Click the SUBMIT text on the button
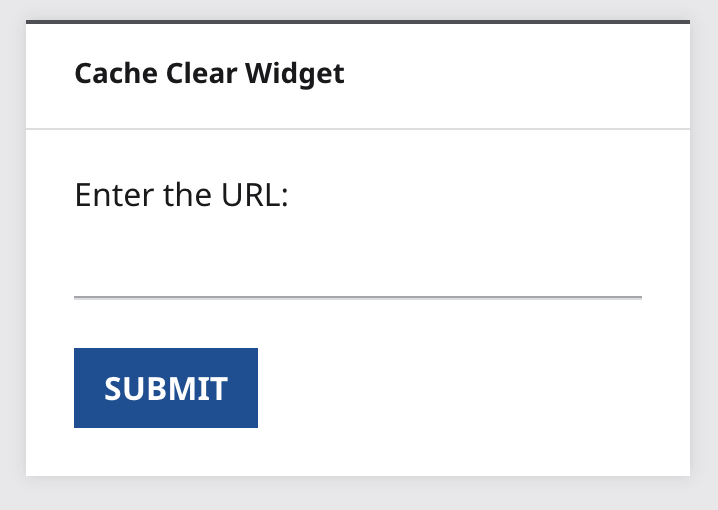This screenshot has width=718, height=510. click(166, 389)
